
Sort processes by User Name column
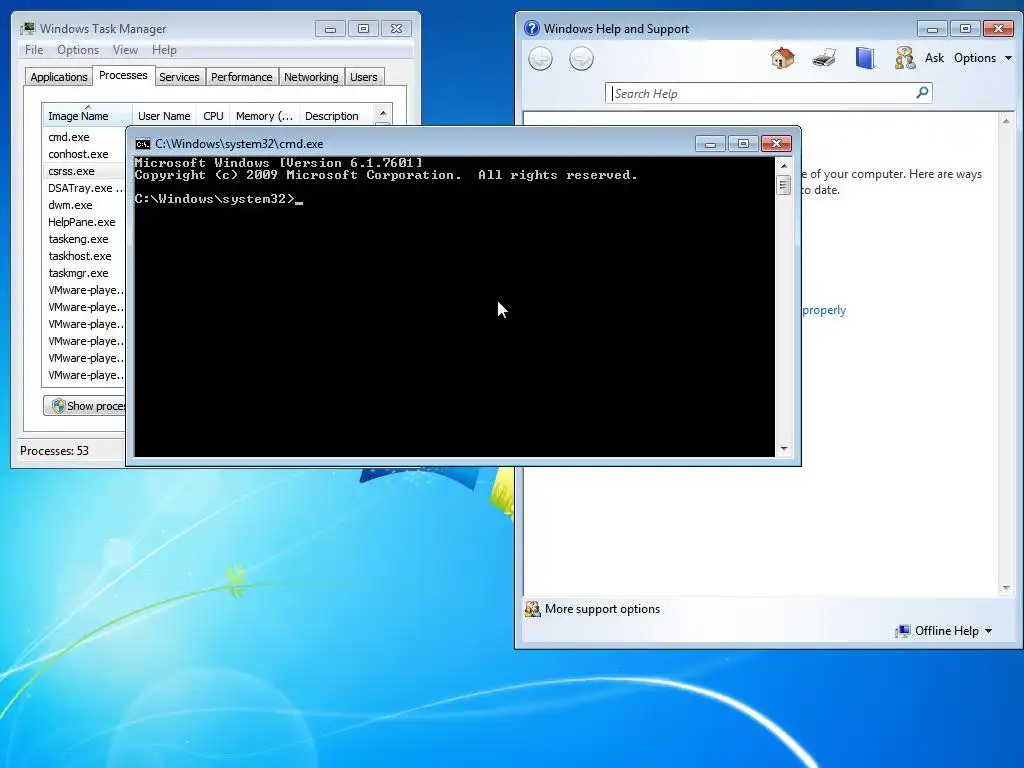[164, 116]
